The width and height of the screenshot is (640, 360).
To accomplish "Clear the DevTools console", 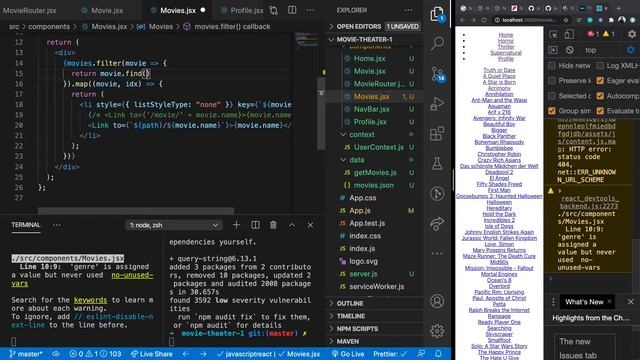I will 569,50.
